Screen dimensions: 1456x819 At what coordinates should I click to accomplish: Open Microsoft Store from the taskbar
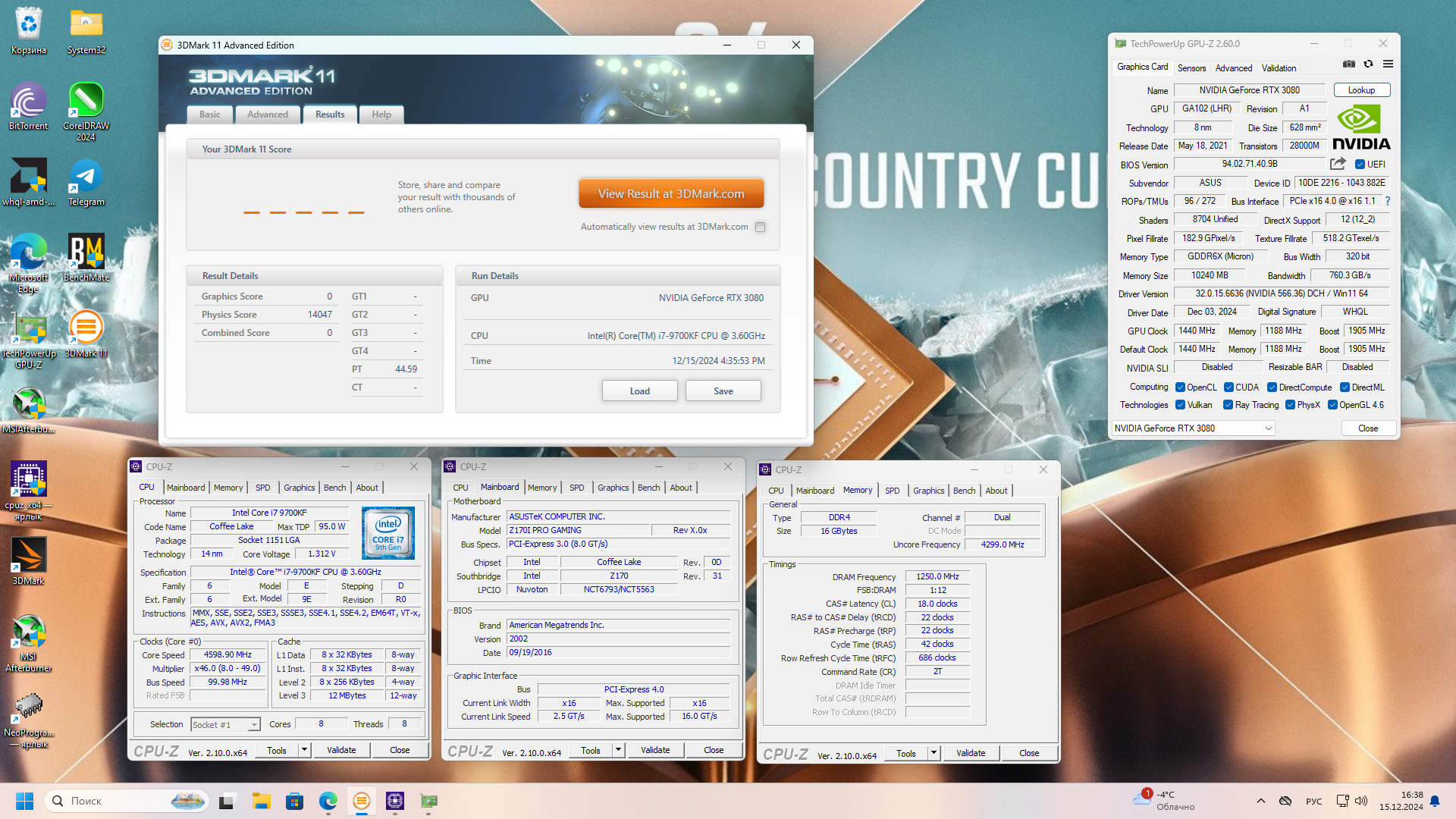[295, 801]
